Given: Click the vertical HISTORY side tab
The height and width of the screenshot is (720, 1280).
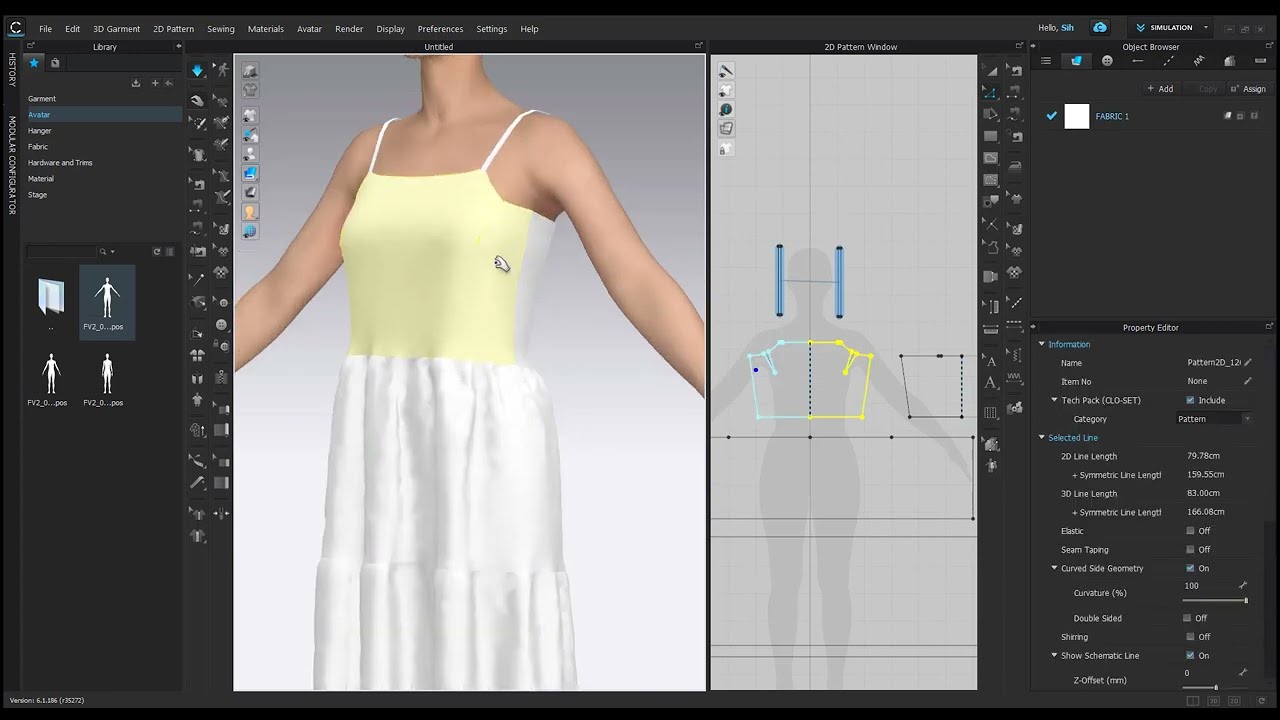Looking at the screenshot, I should 12,70.
